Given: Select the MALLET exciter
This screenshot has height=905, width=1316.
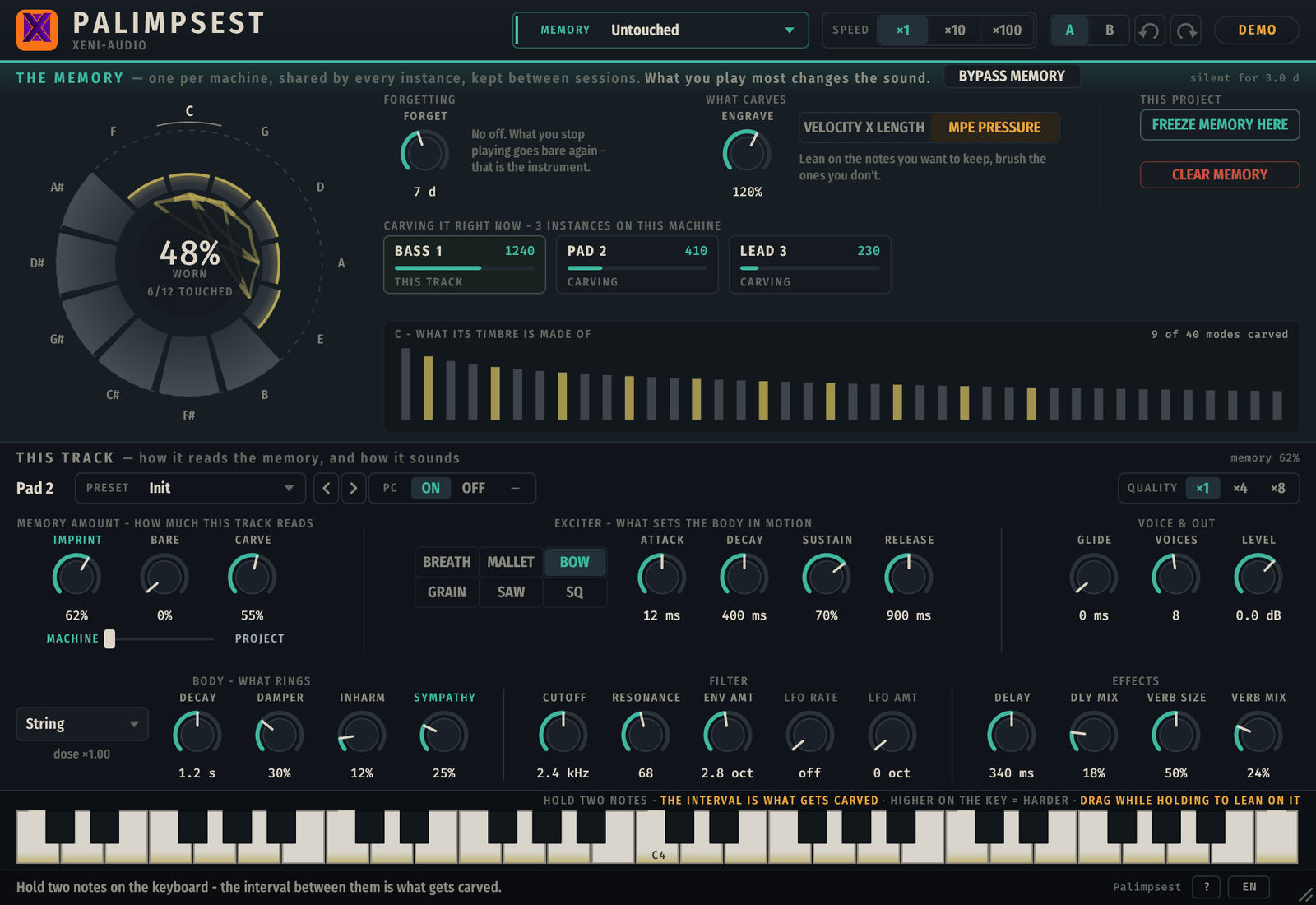Looking at the screenshot, I should [x=511, y=562].
